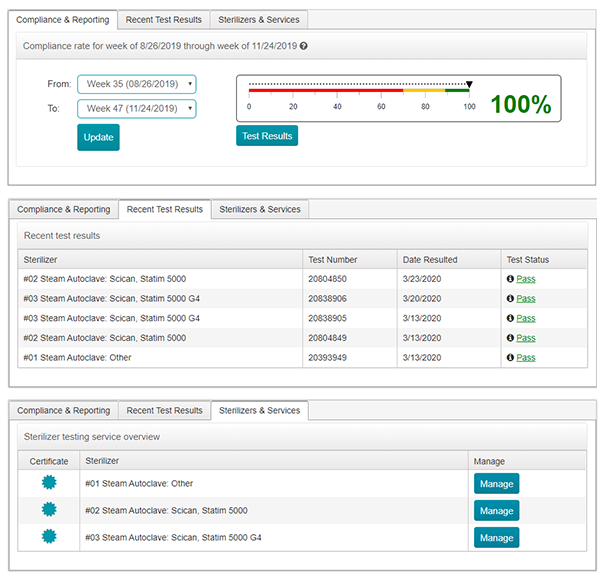The image size is (600, 579).
Task: Select Compliance & Reporting tab in the bottom panel
Action: 65,410
